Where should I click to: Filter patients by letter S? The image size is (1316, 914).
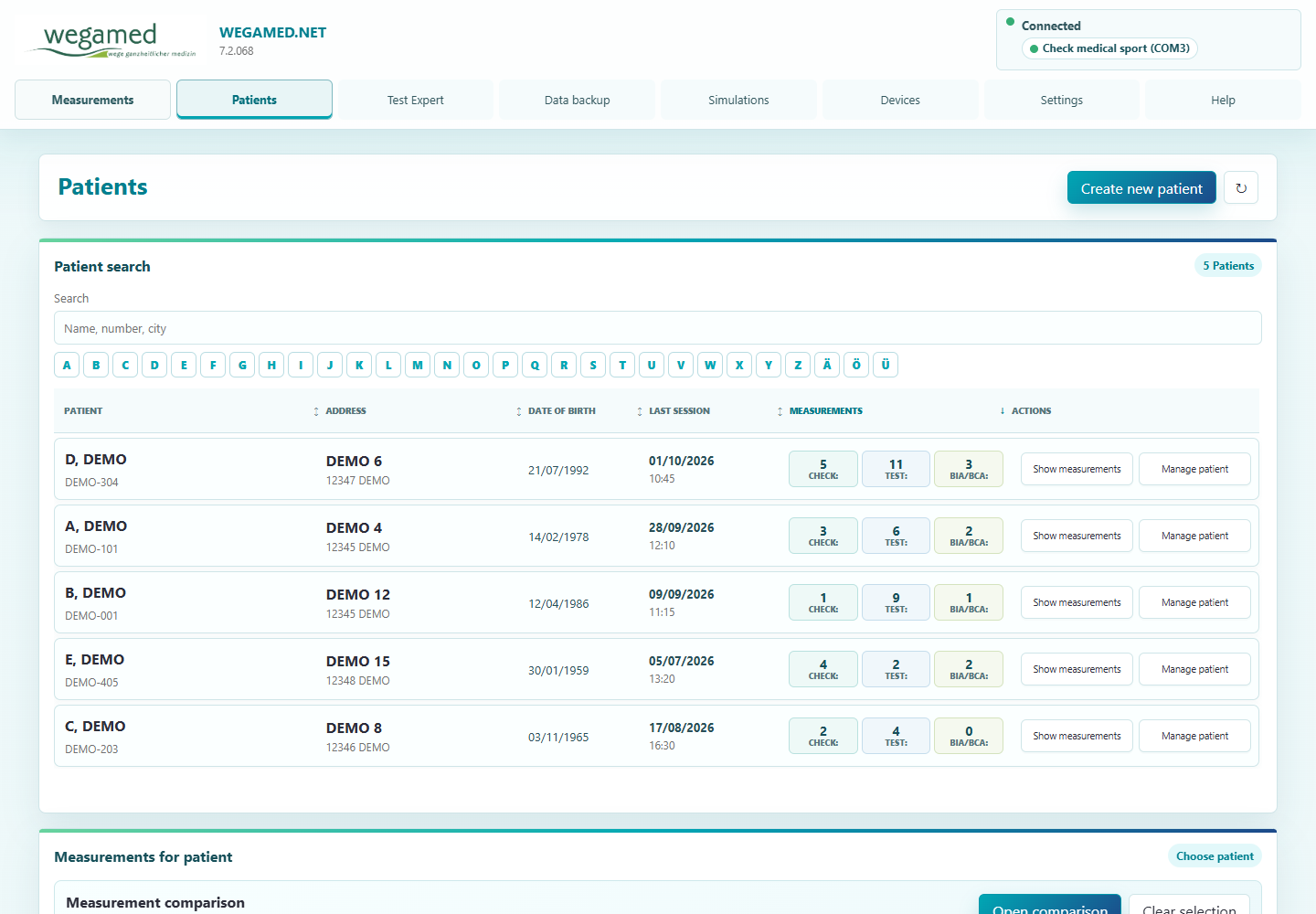[593, 365]
